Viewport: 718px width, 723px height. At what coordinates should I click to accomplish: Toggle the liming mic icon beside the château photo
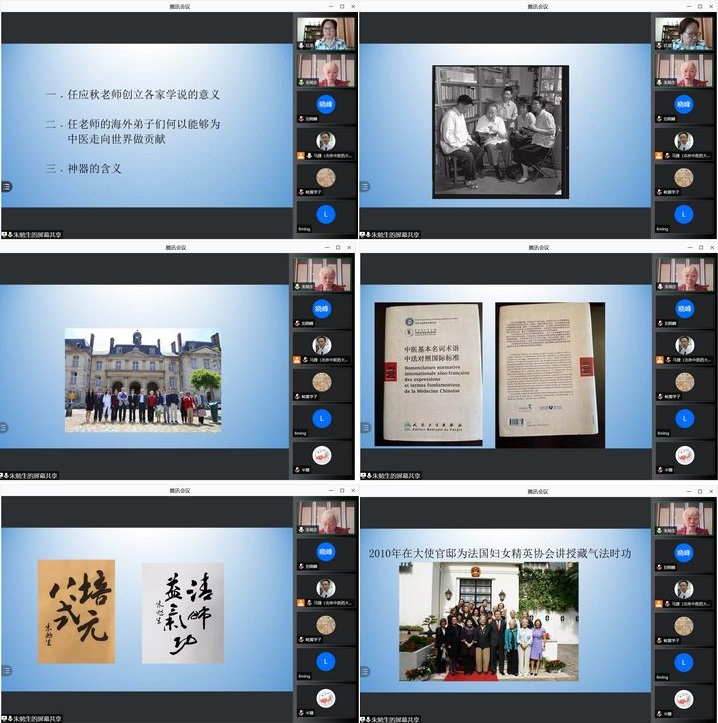pos(300,433)
